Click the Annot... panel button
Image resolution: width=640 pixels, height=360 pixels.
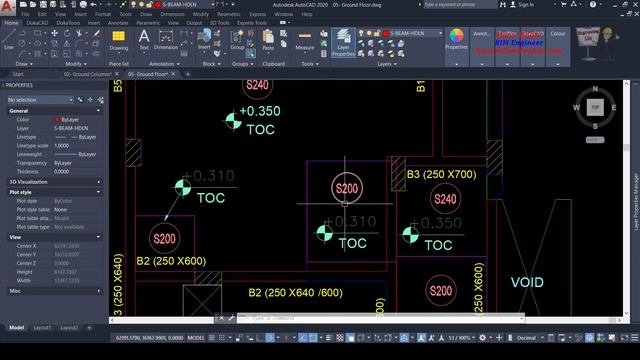click(x=482, y=47)
